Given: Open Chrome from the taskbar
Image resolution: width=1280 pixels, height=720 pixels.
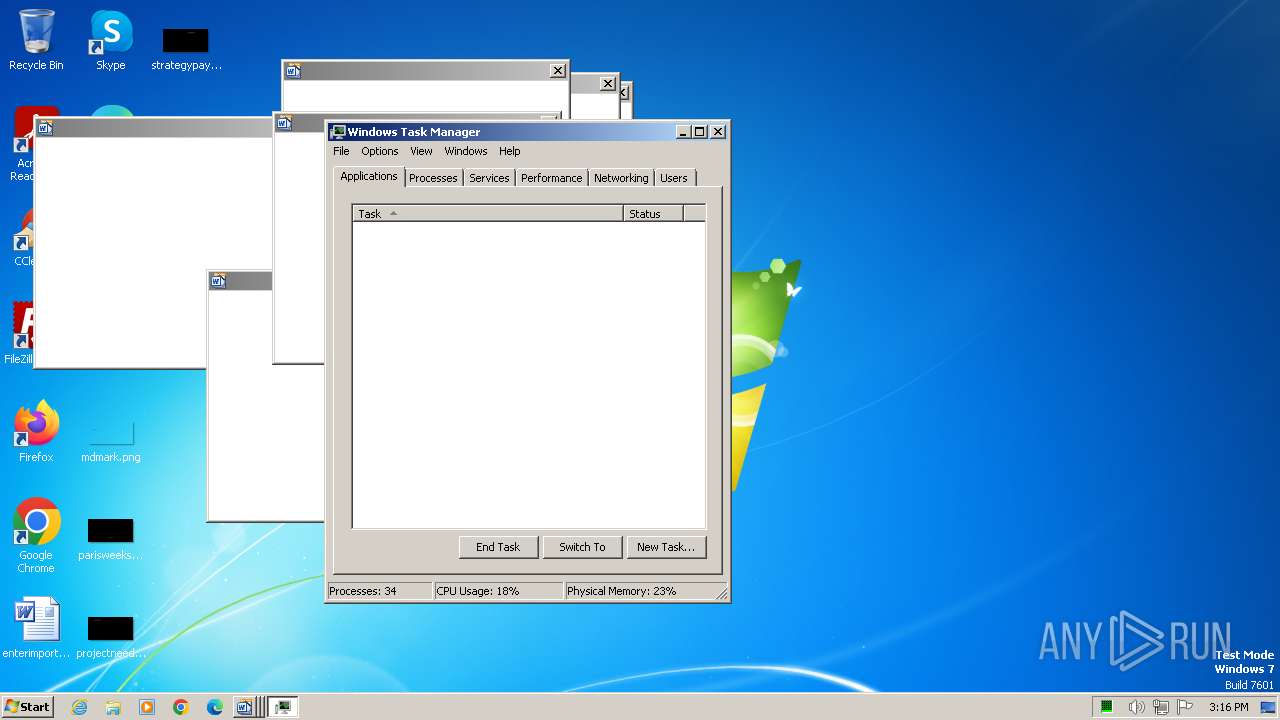Looking at the screenshot, I should point(181,707).
